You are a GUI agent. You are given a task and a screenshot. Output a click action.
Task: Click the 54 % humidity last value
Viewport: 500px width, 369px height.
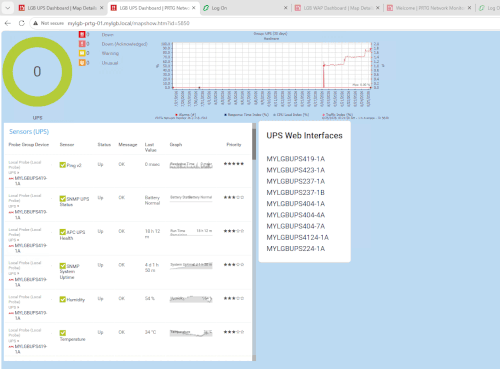click(x=150, y=299)
